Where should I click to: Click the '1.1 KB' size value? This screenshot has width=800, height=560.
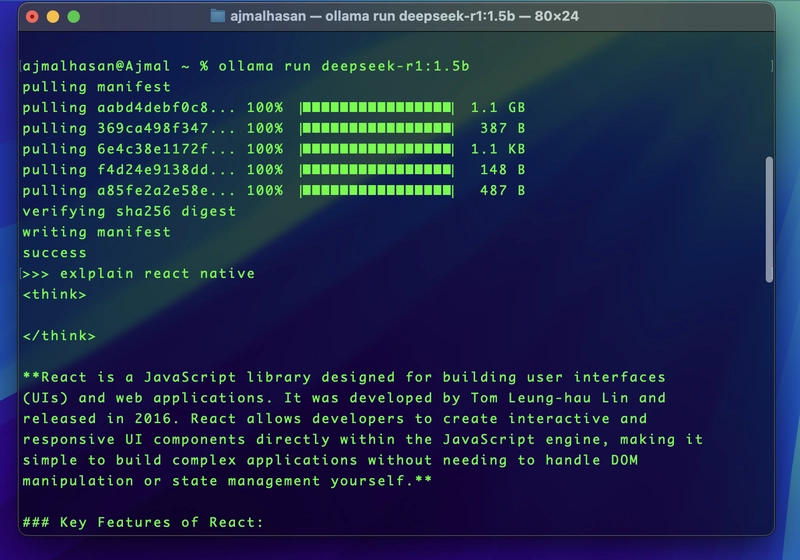[498, 149]
